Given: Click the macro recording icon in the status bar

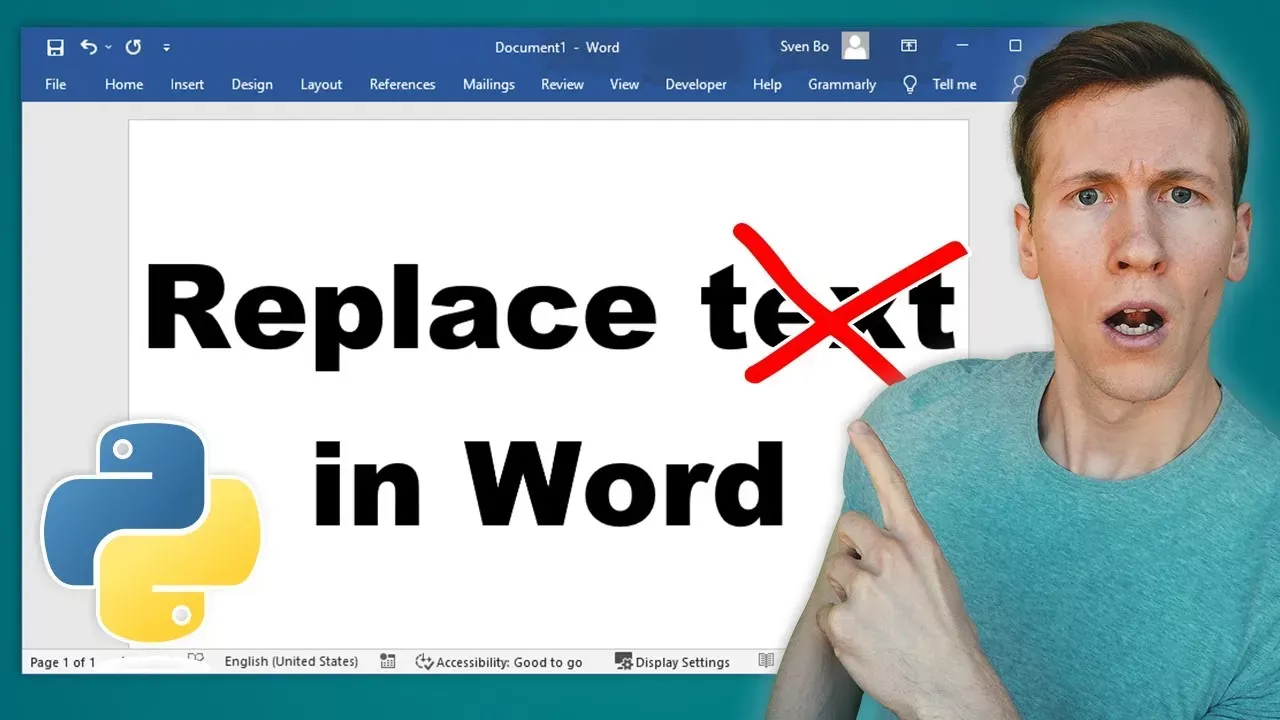Looking at the screenshot, I should coord(388,661).
